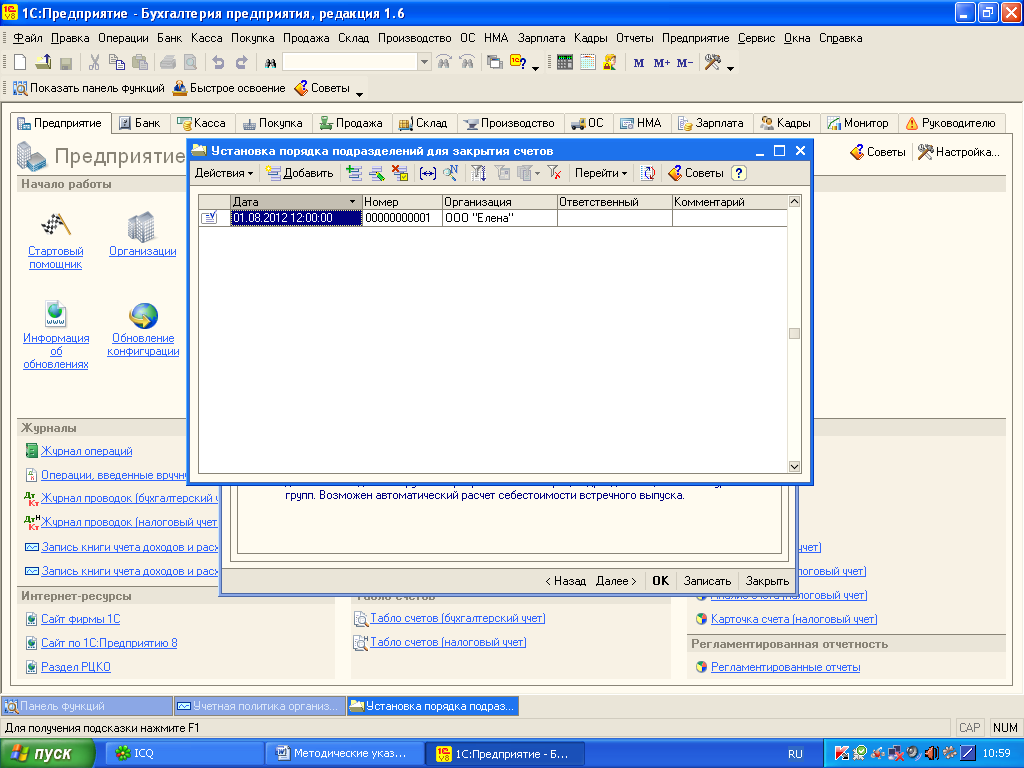Screen dimensions: 1024x768
Task: Click the Set date interval icon
Action: [x=428, y=173]
